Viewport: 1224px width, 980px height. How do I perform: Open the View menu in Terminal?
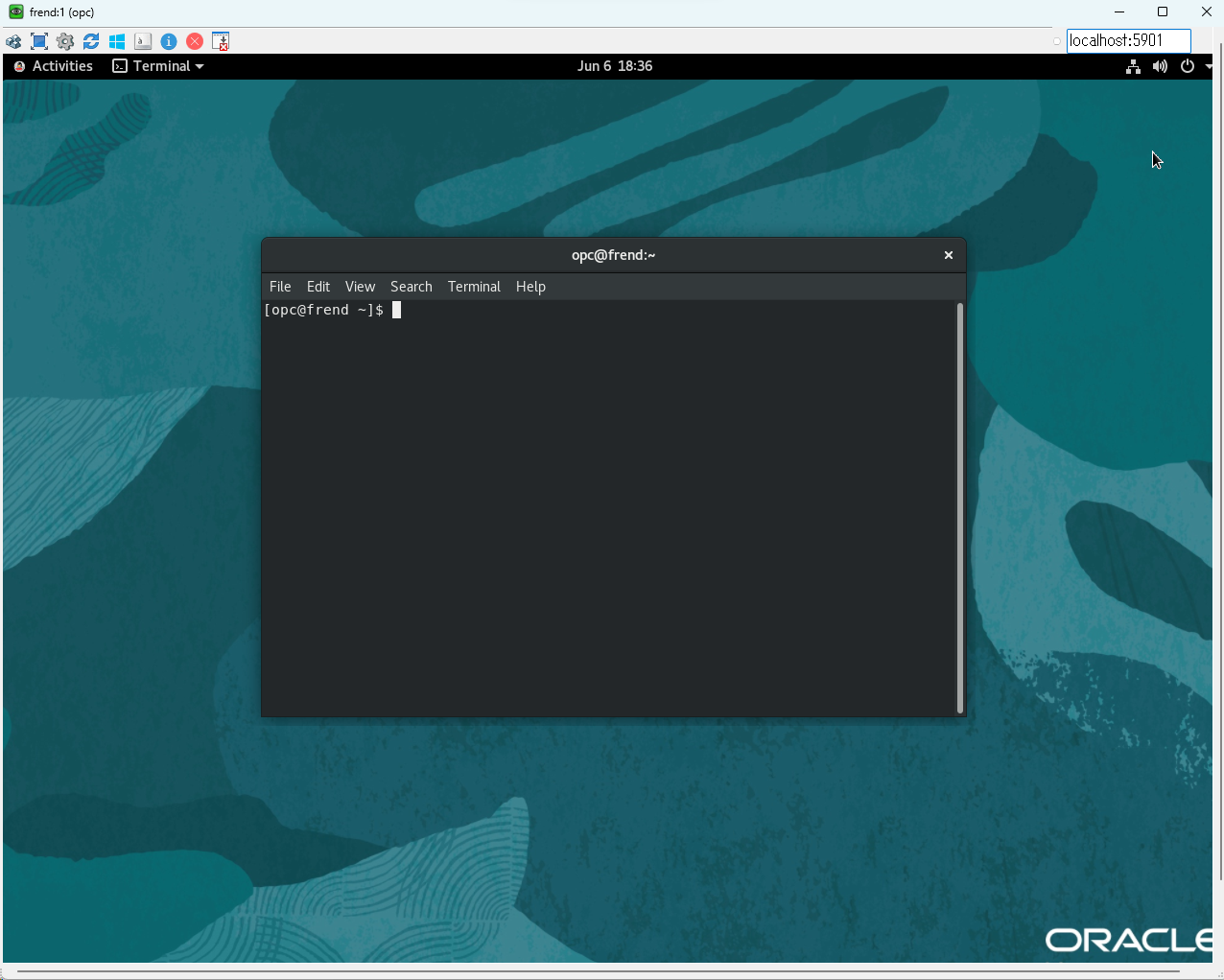pyautogui.click(x=360, y=287)
